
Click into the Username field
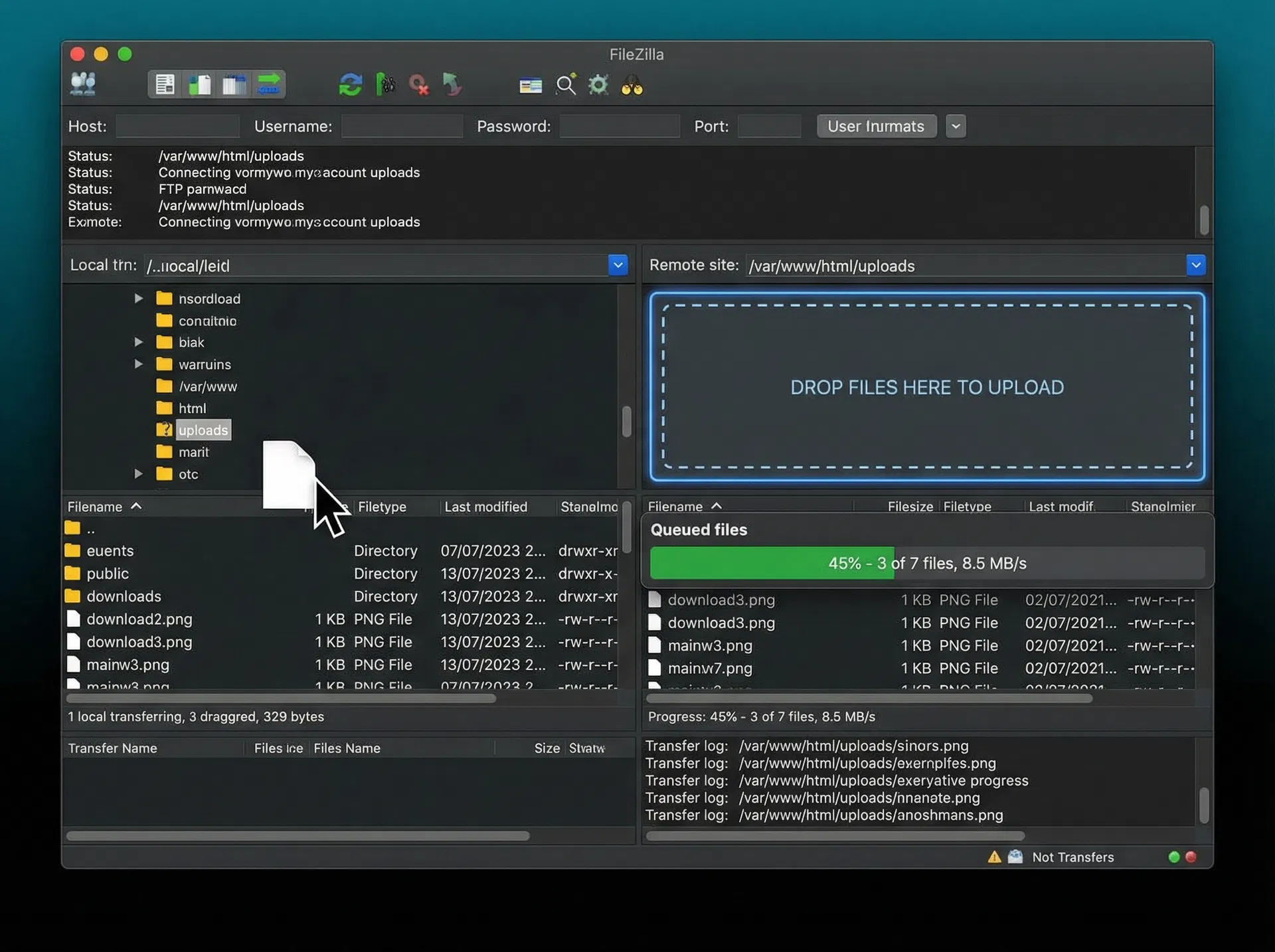click(402, 126)
